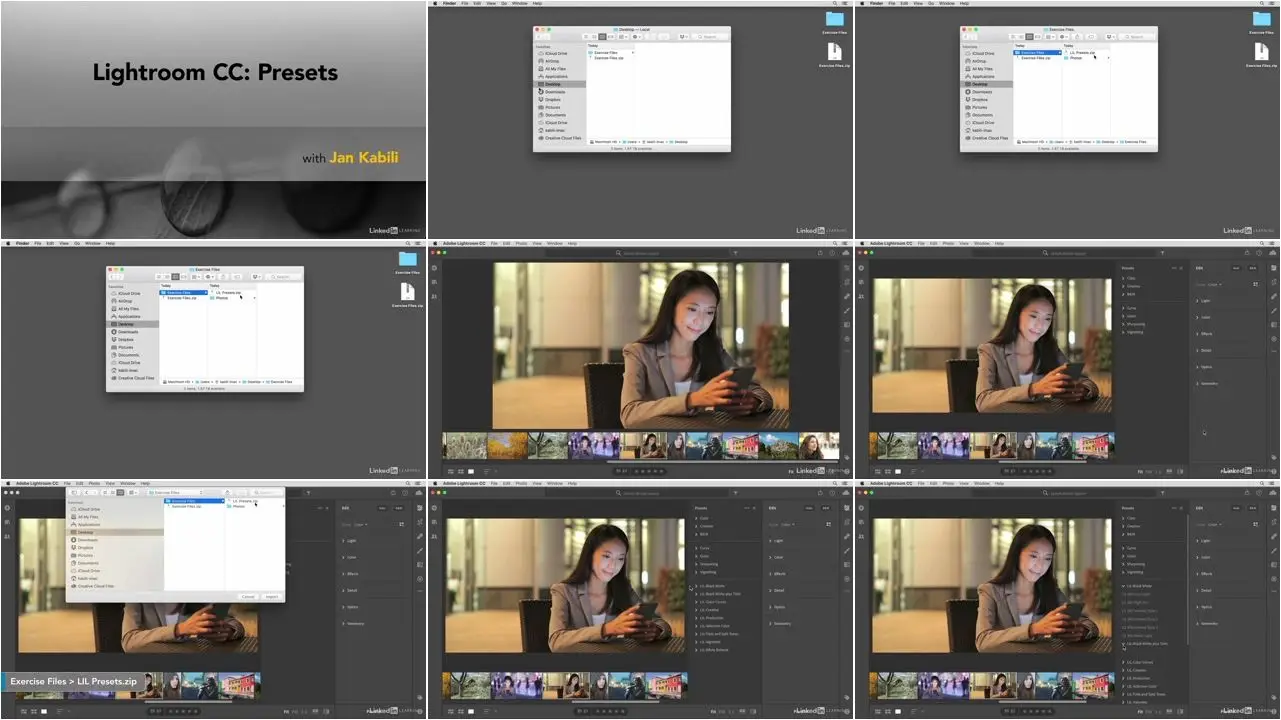Open Spotlight search in the top-middle frame's menu bar
The height and width of the screenshot is (720, 1281).
(834, 3)
